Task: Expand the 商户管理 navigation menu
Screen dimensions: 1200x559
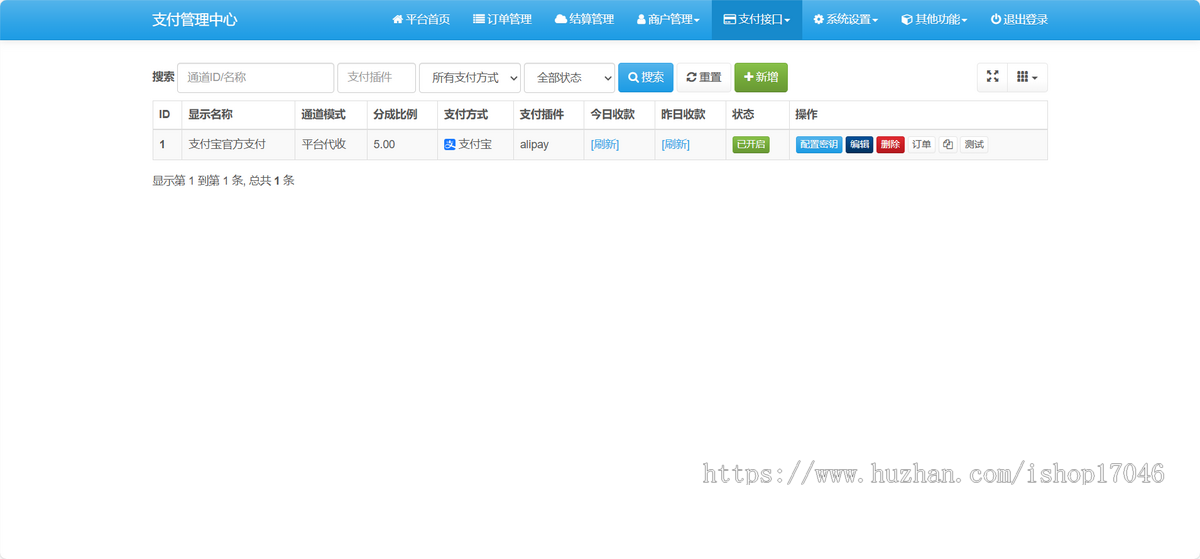Action: (x=668, y=20)
